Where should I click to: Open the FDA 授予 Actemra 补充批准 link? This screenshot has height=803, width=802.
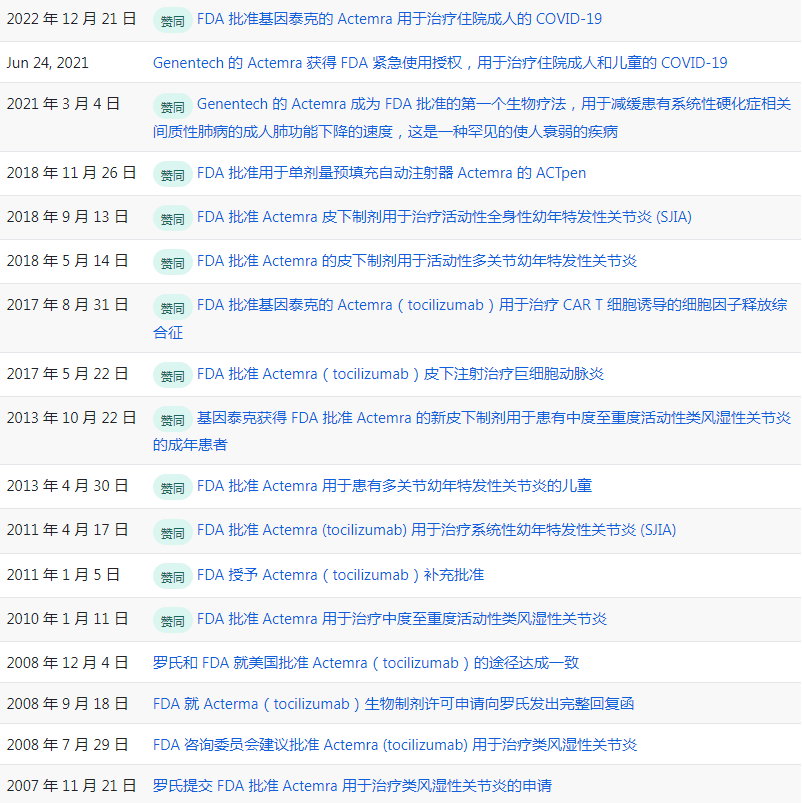[341, 575]
